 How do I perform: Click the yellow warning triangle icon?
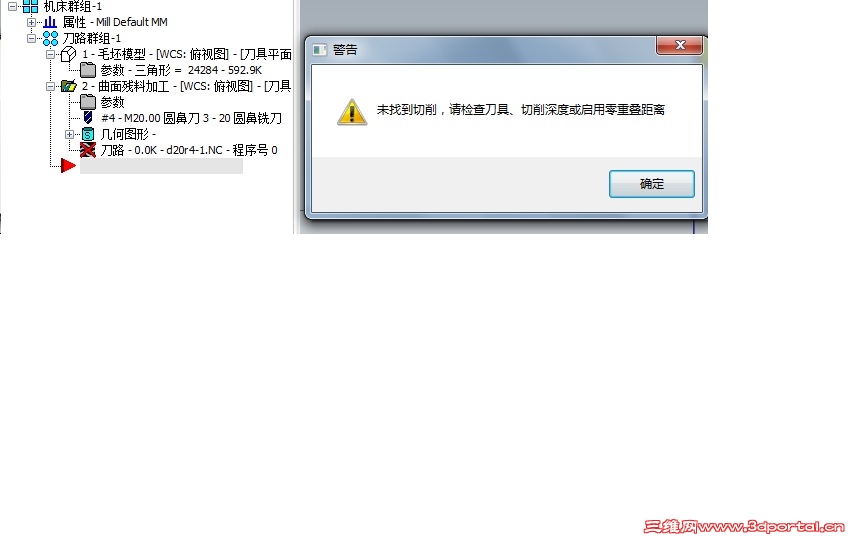click(x=352, y=112)
